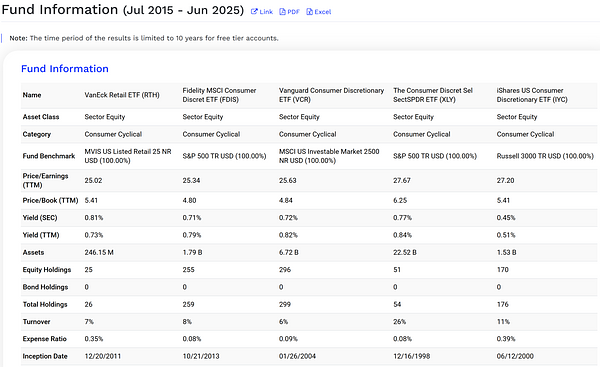Click the Excel file icon
Viewport: 600px width, 367px height.
(309, 12)
